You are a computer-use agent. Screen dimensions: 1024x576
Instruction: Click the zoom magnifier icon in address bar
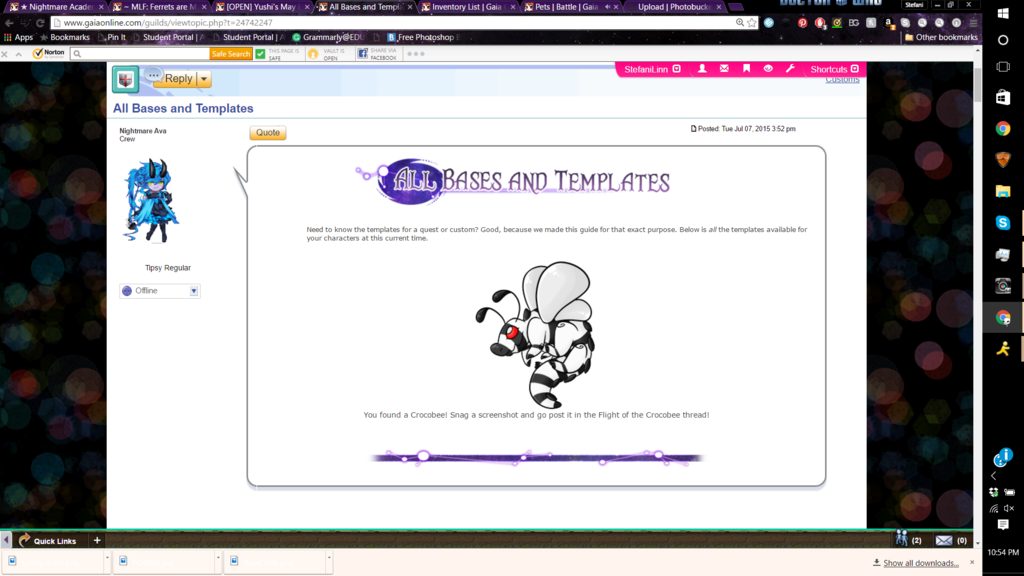(x=739, y=23)
